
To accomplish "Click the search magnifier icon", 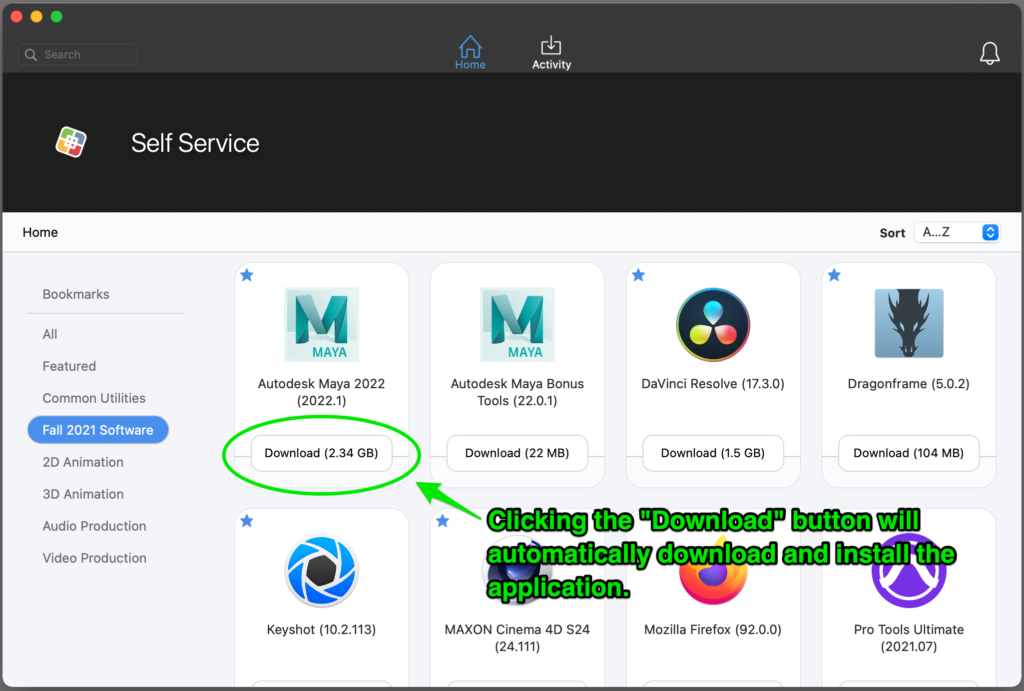I will click(x=31, y=55).
